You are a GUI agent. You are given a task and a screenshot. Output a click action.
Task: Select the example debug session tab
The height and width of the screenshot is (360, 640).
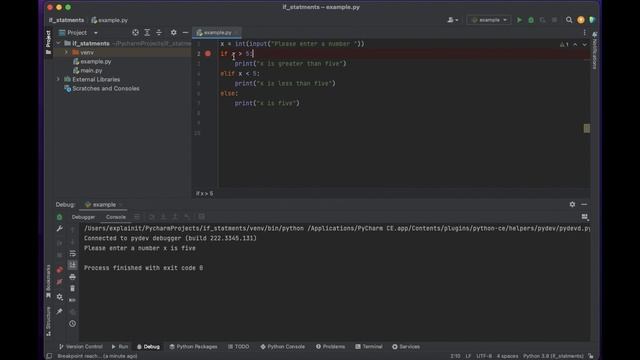click(x=104, y=204)
